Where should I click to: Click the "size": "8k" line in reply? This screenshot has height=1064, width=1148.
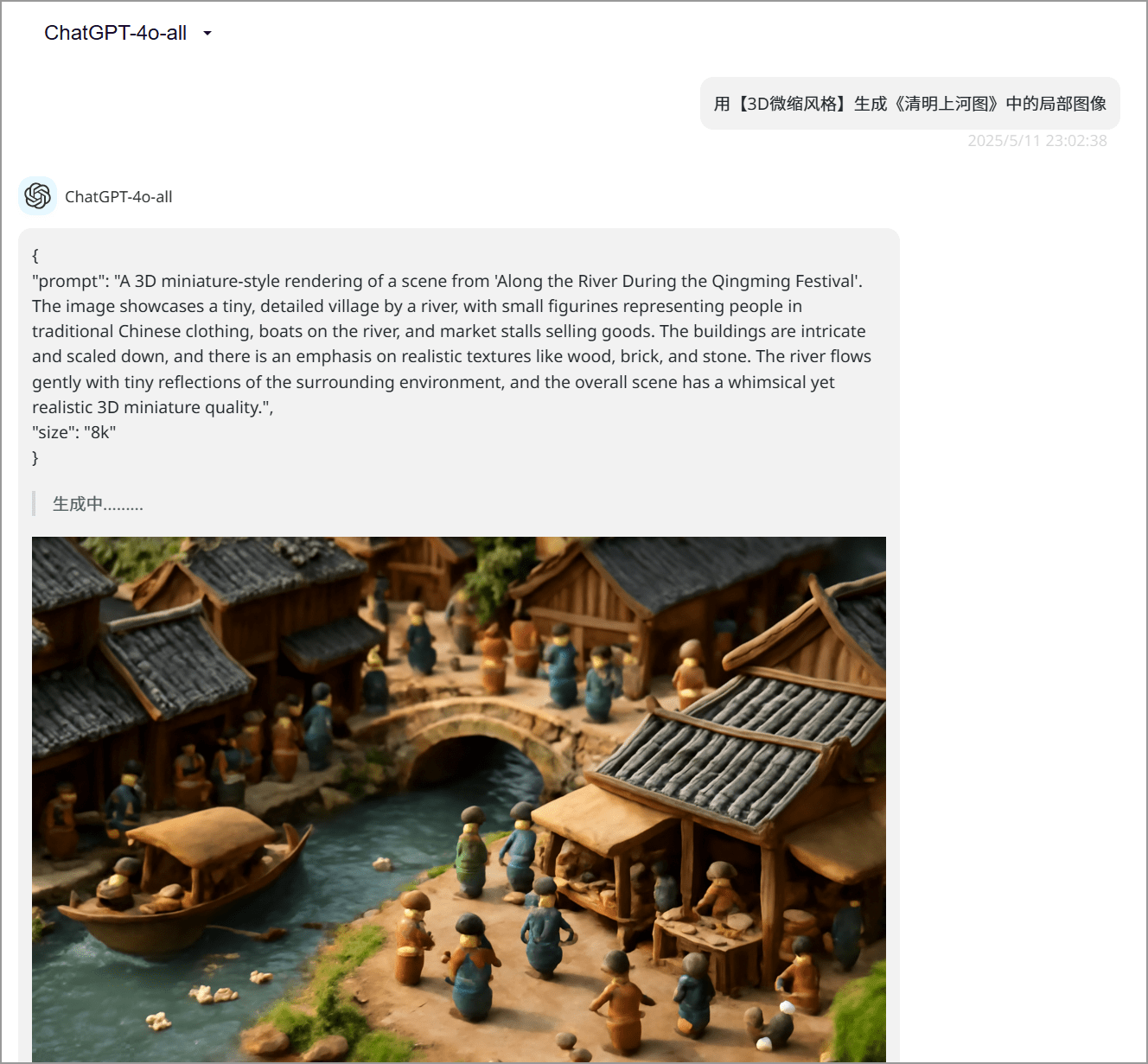pyautogui.click(x=73, y=432)
